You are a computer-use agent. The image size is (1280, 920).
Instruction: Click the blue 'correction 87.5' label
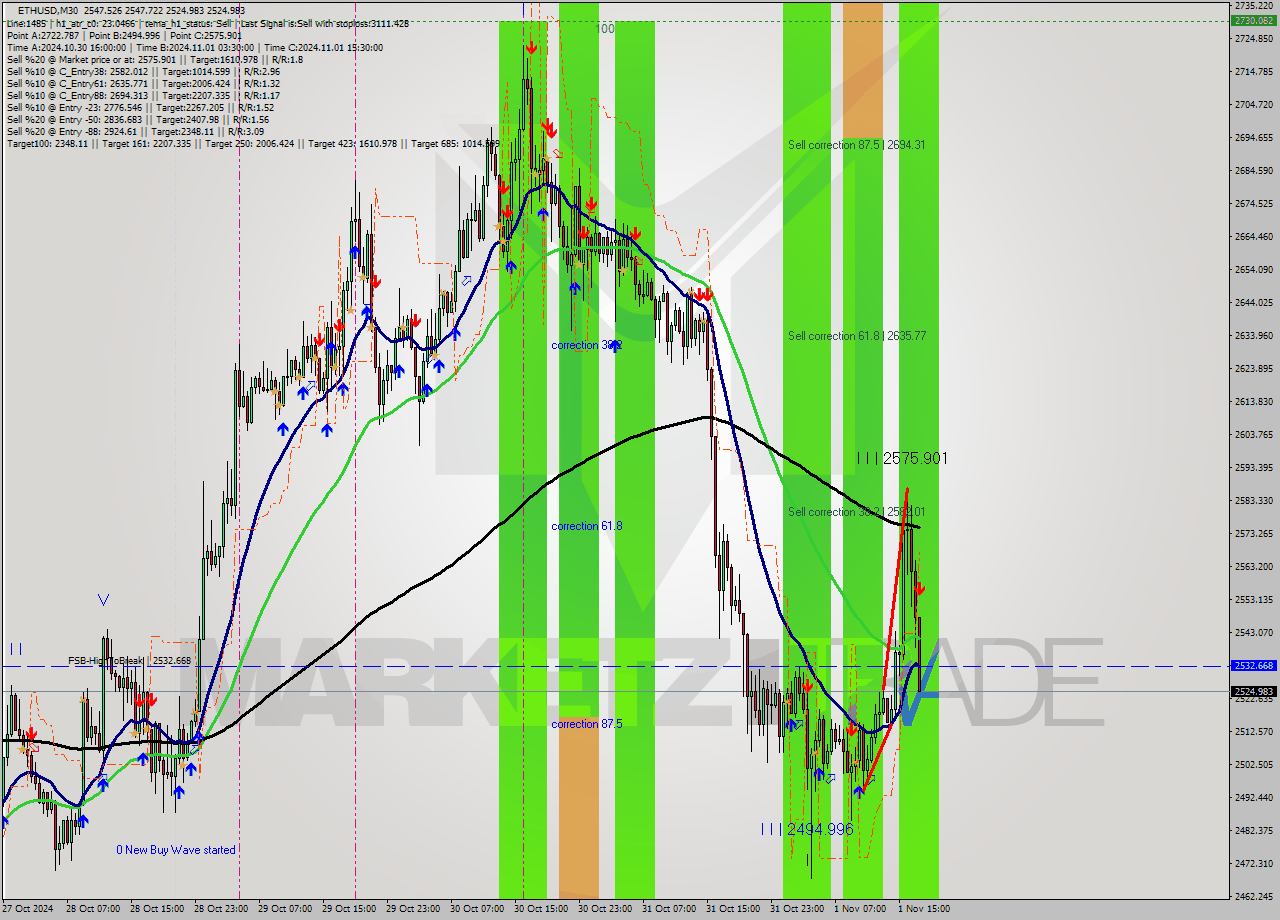[587, 724]
